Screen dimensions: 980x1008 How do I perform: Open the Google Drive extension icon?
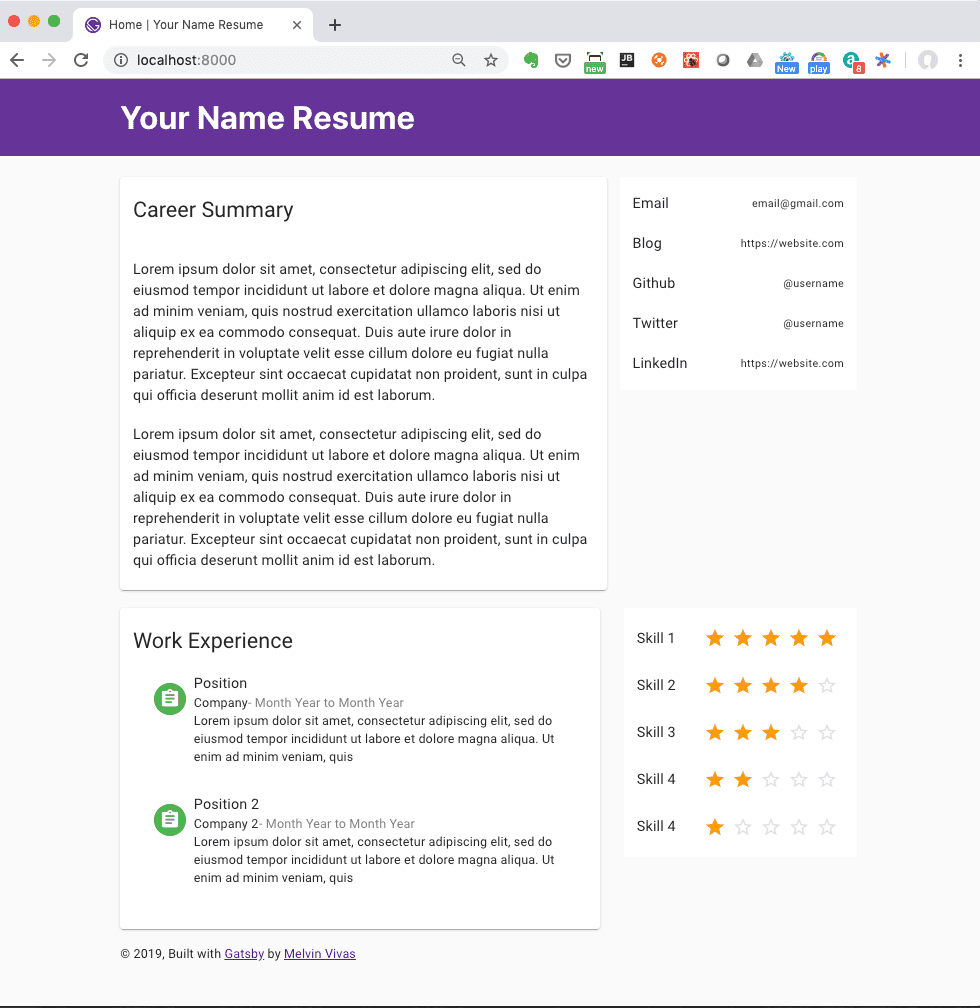(754, 60)
